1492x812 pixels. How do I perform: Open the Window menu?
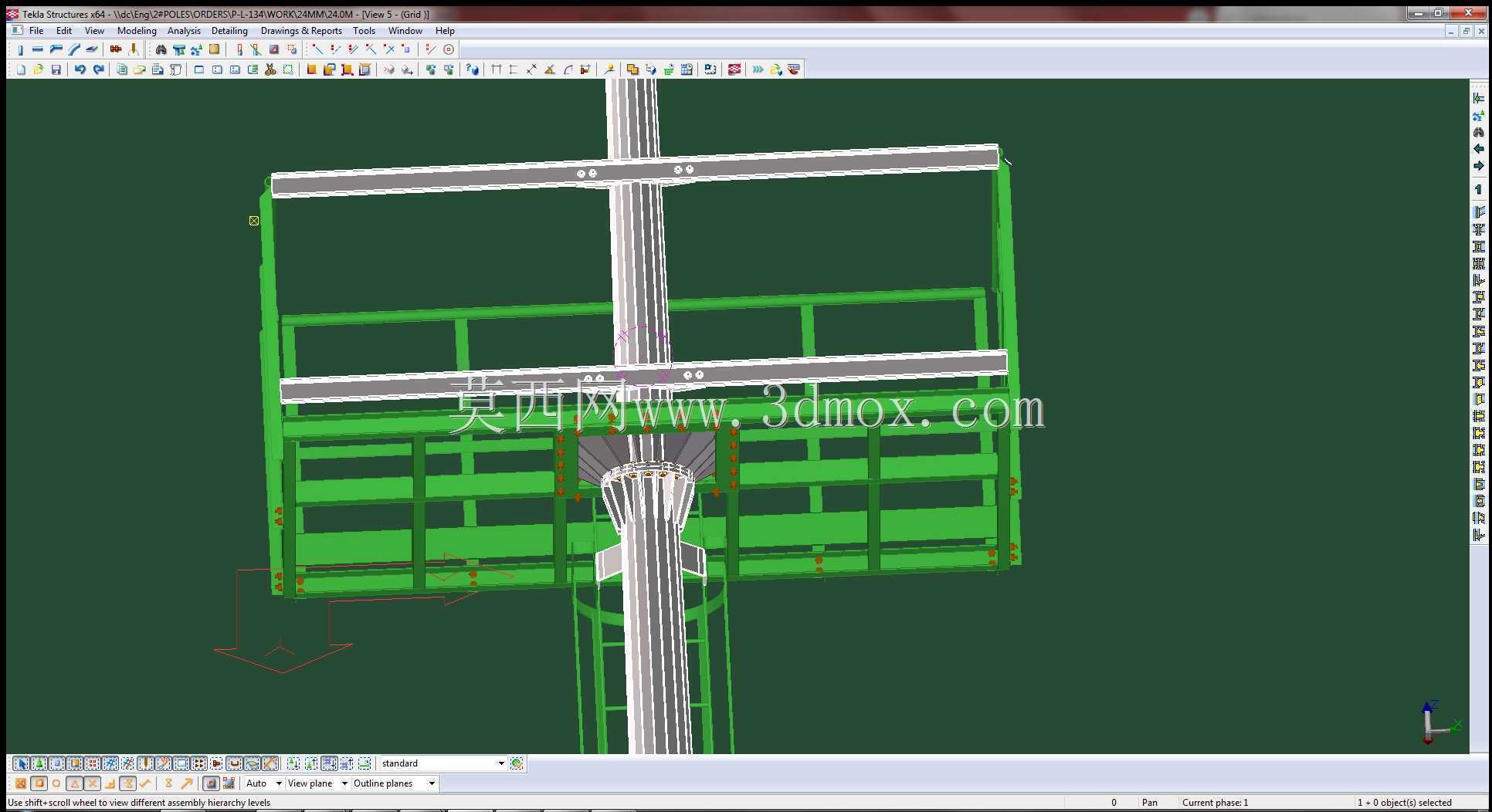405,31
